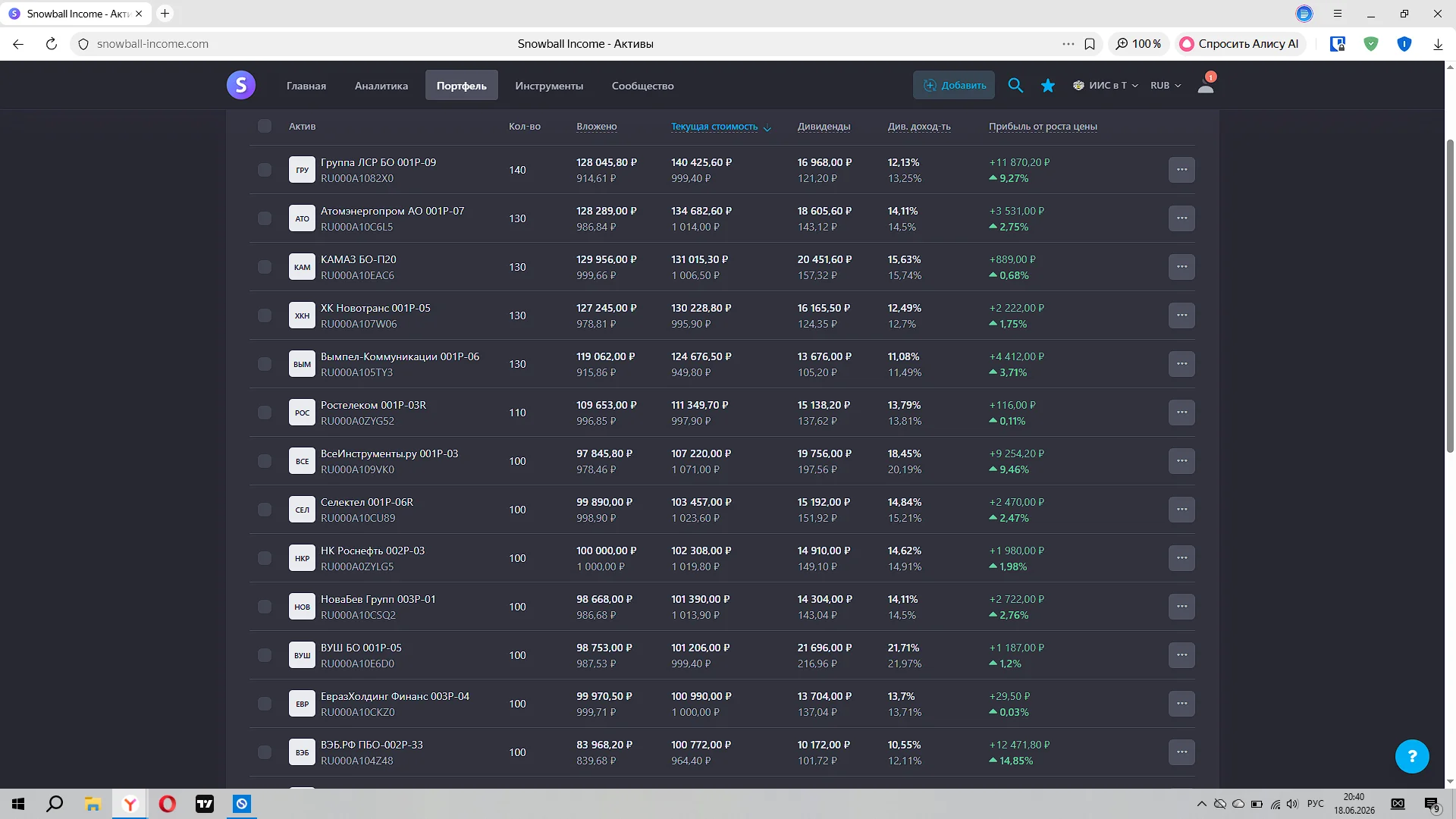Toggle the select-all checkbox in table header
Screen dimensions: 1456x819
(x=265, y=126)
